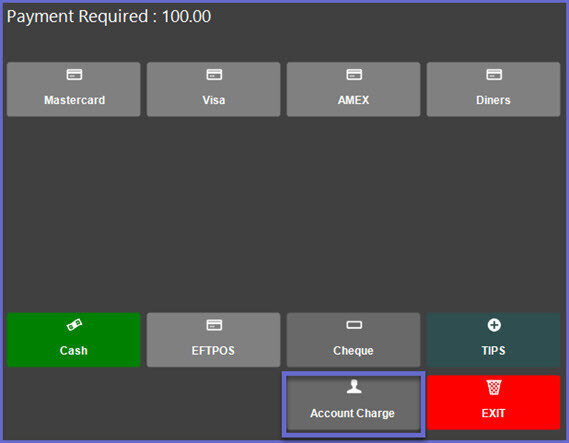Click the trash bin icon above EXIT

click(x=494, y=387)
